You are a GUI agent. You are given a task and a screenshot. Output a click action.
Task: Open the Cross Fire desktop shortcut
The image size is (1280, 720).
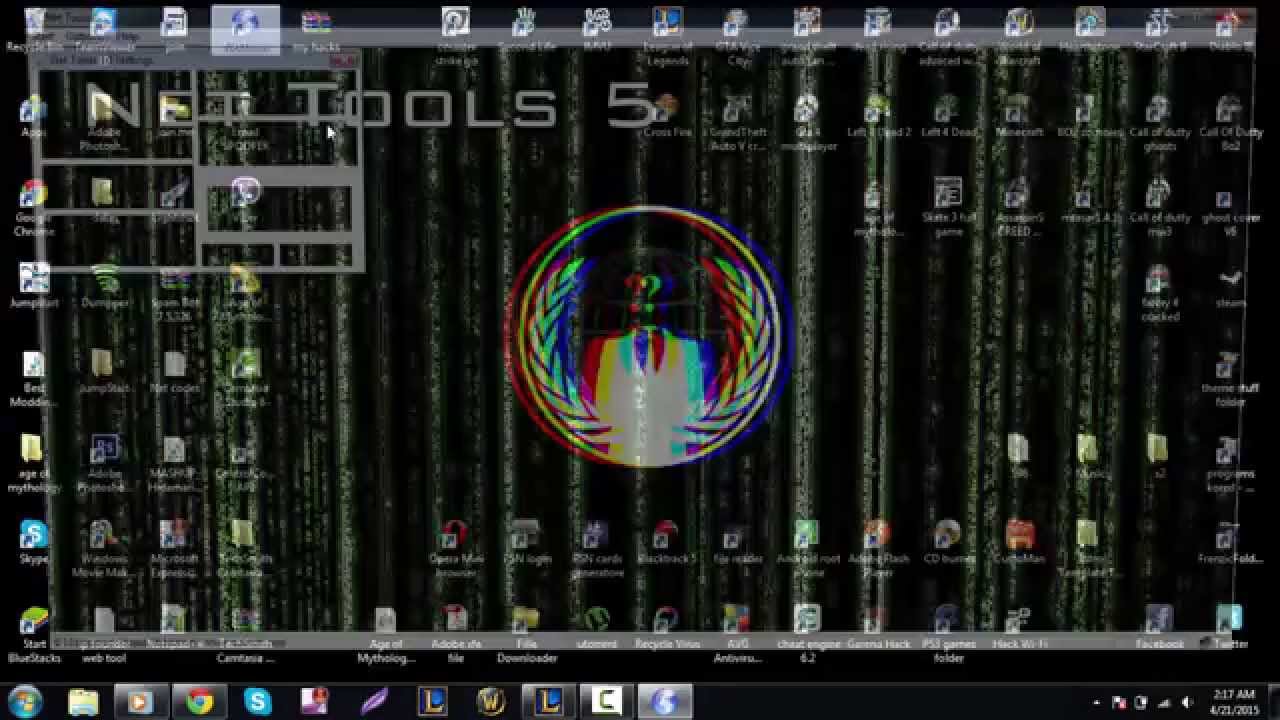pos(667,116)
